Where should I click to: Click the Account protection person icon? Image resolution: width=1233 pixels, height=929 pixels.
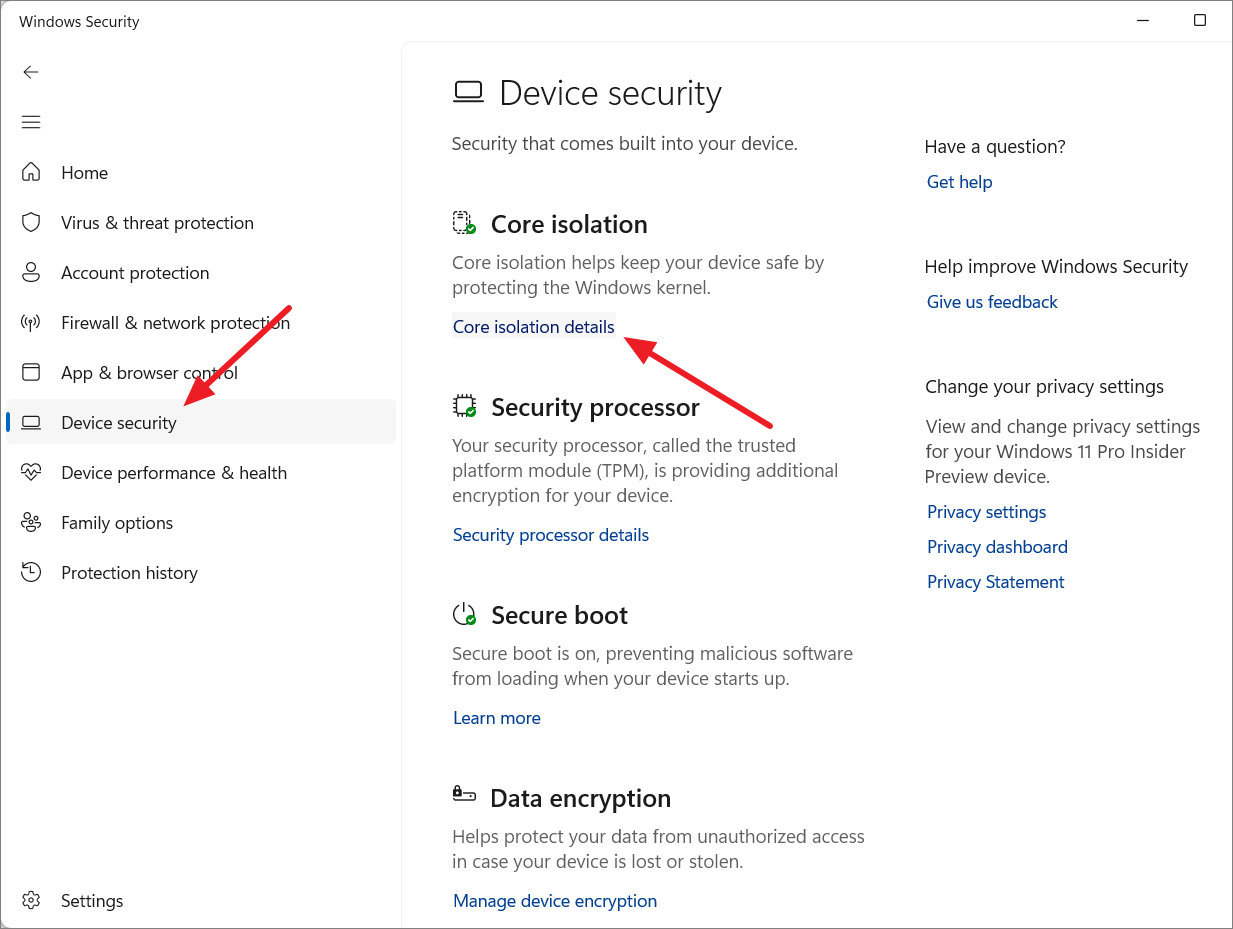pyautogui.click(x=31, y=272)
